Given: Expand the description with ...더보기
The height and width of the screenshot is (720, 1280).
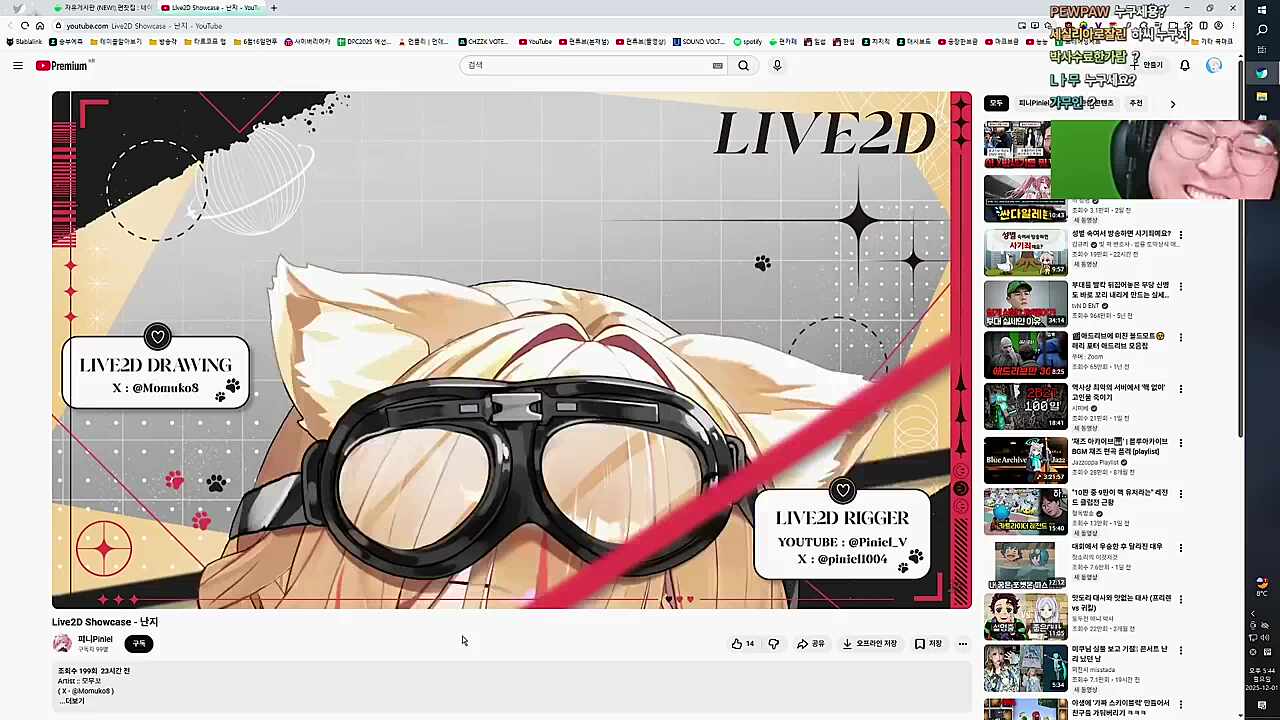Looking at the screenshot, I should click(x=72, y=701).
